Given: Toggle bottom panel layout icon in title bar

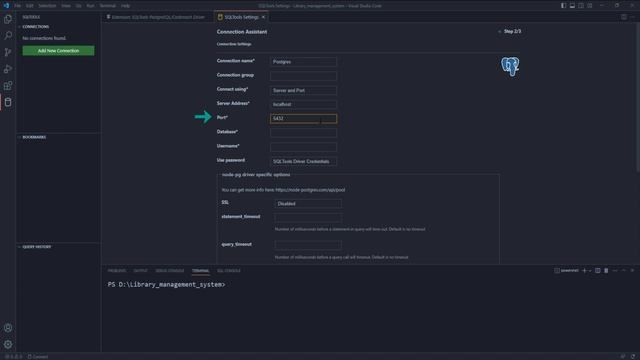Looking at the screenshot, I should click(x=572, y=6).
